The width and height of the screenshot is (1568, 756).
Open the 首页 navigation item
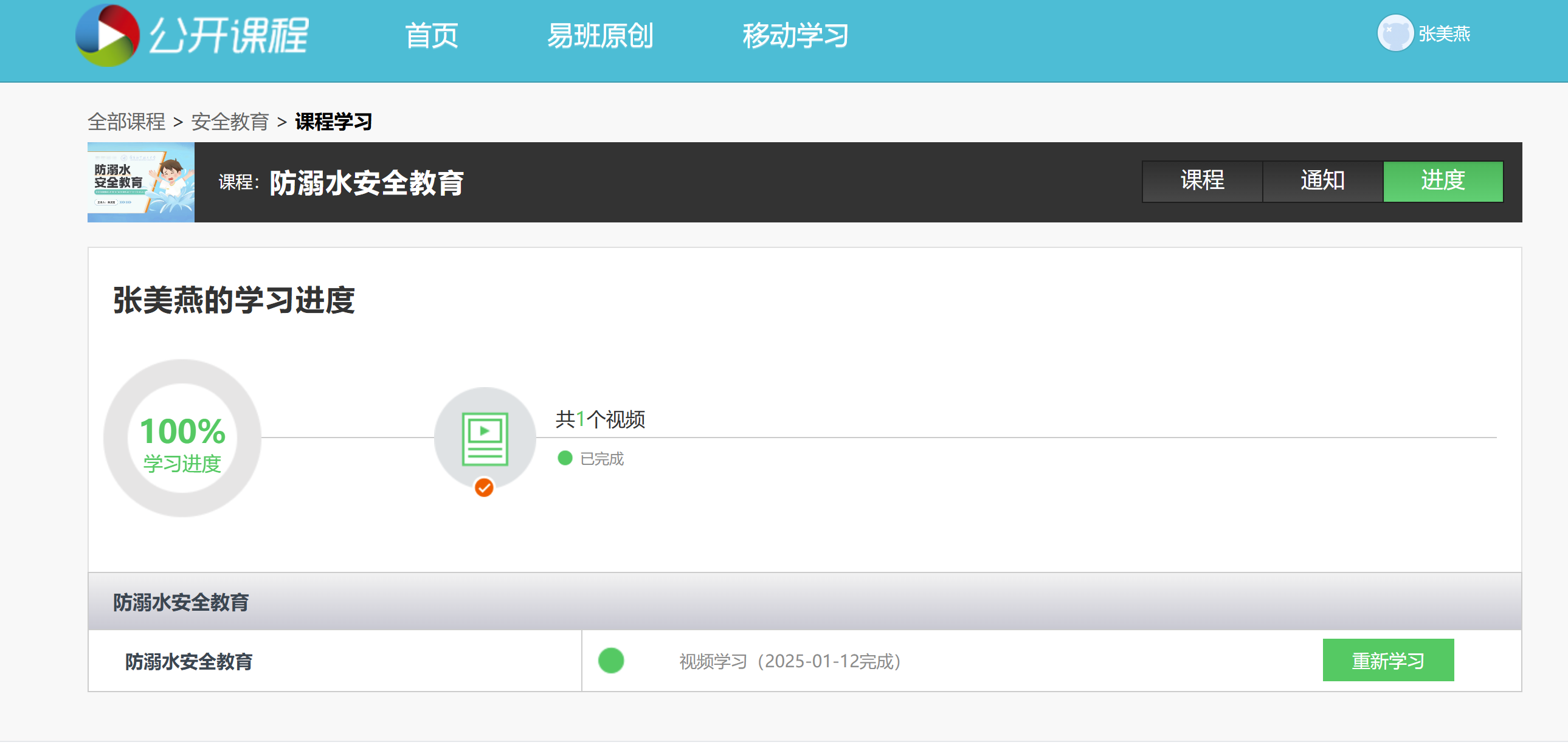click(x=432, y=35)
